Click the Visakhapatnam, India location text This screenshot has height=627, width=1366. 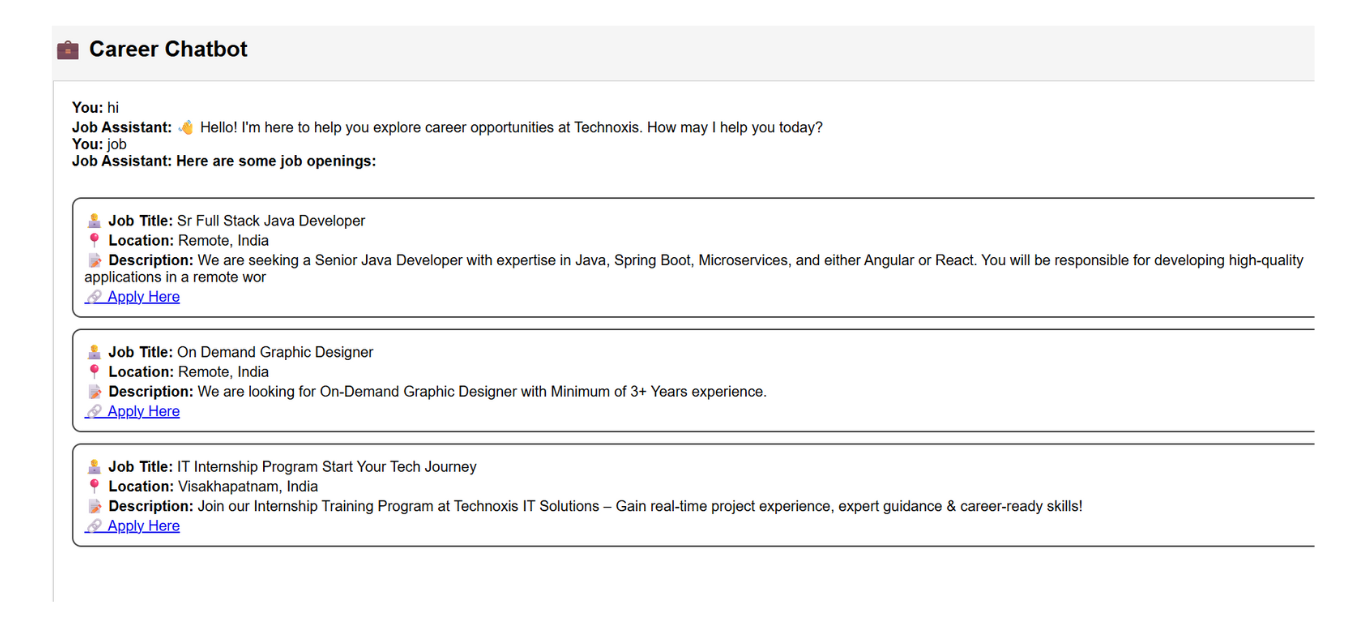[248, 487]
